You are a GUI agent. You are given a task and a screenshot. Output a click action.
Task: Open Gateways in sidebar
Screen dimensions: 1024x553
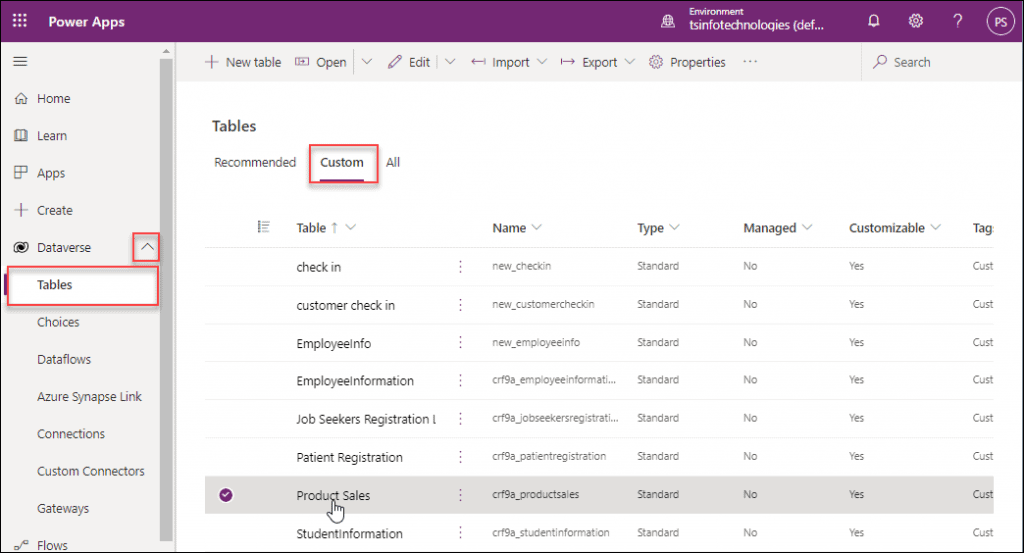coord(63,508)
